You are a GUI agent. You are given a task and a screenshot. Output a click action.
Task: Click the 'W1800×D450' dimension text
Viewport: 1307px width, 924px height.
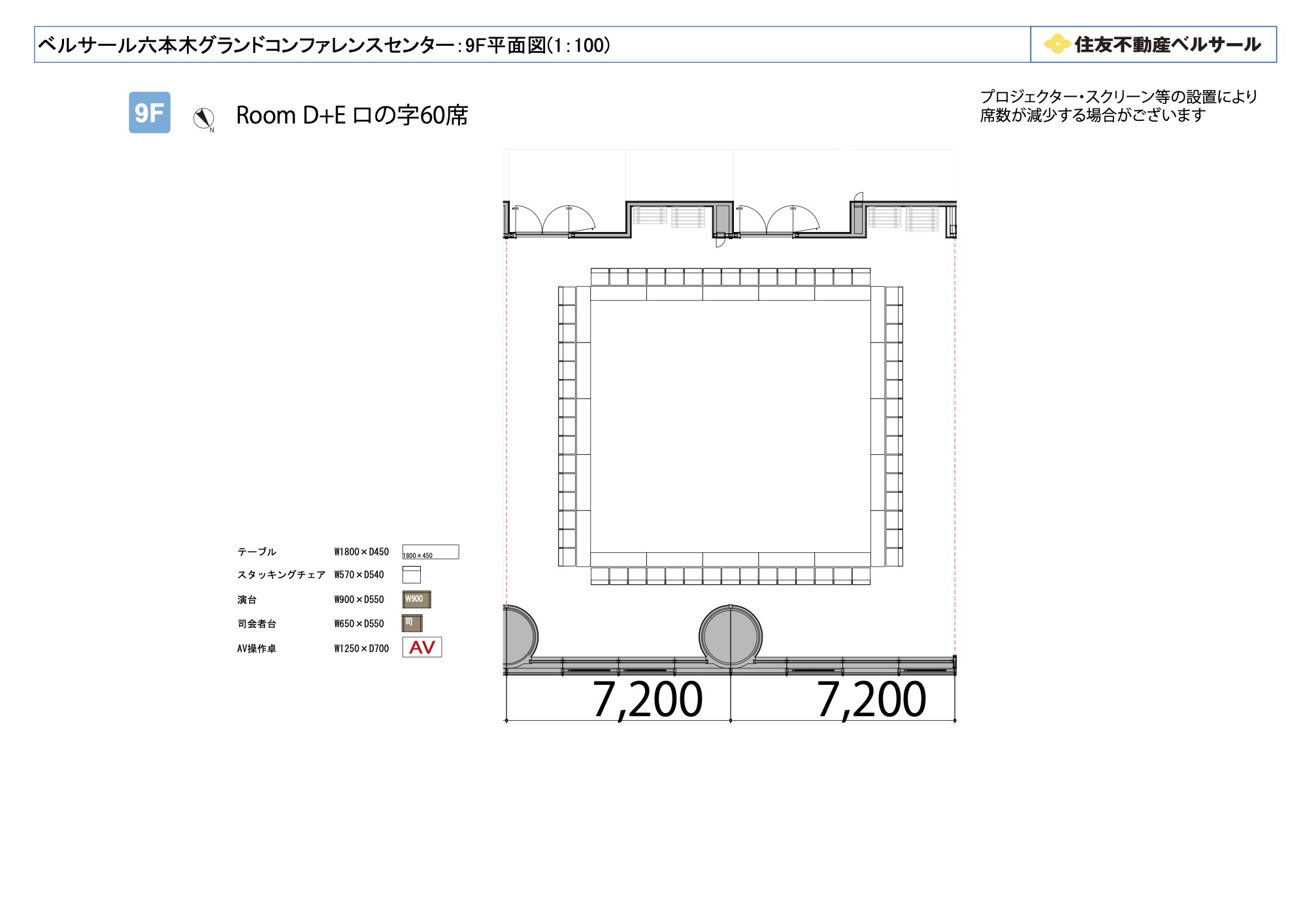click(361, 552)
